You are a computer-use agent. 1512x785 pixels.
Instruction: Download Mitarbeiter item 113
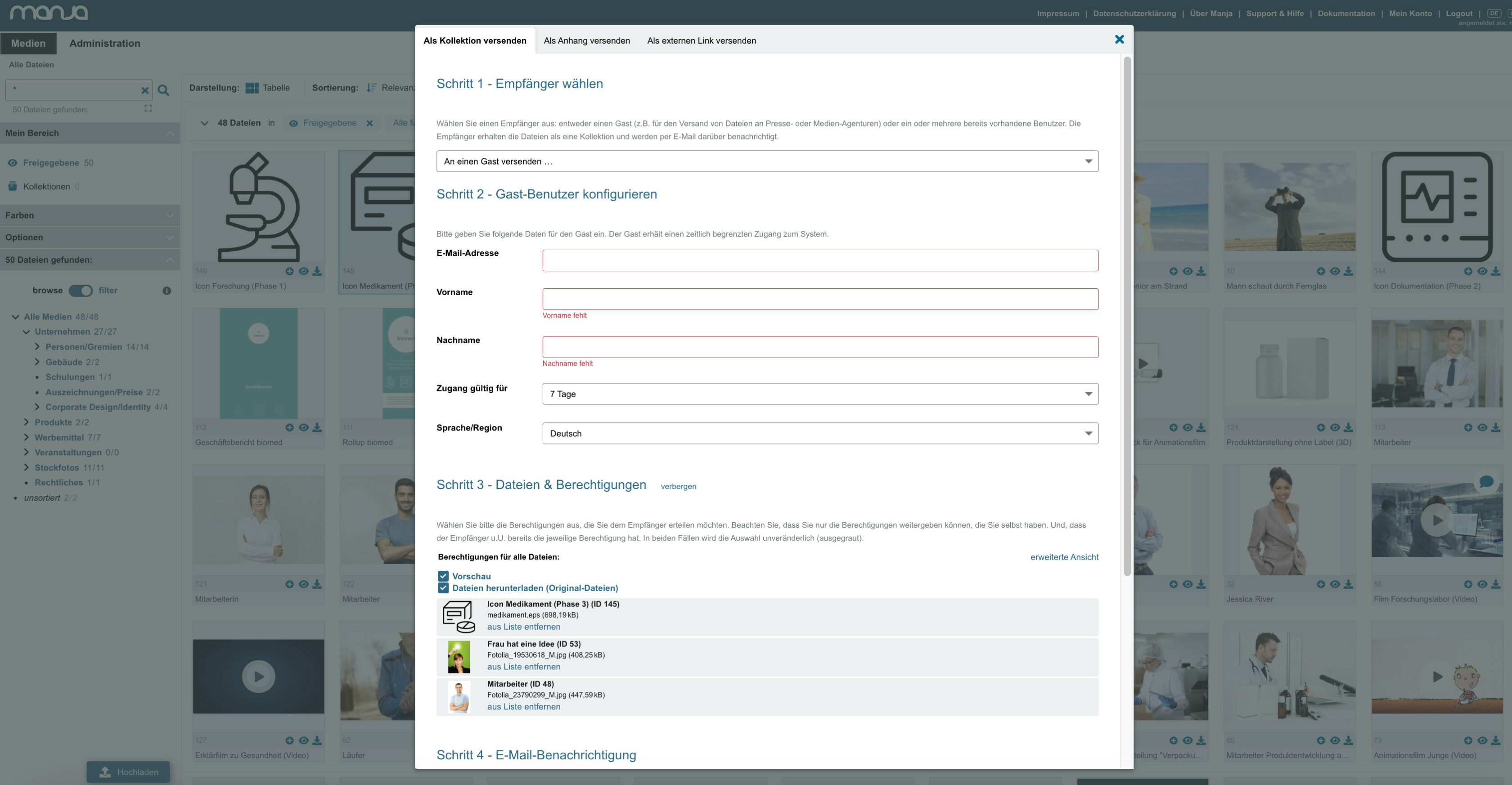tap(1495, 427)
